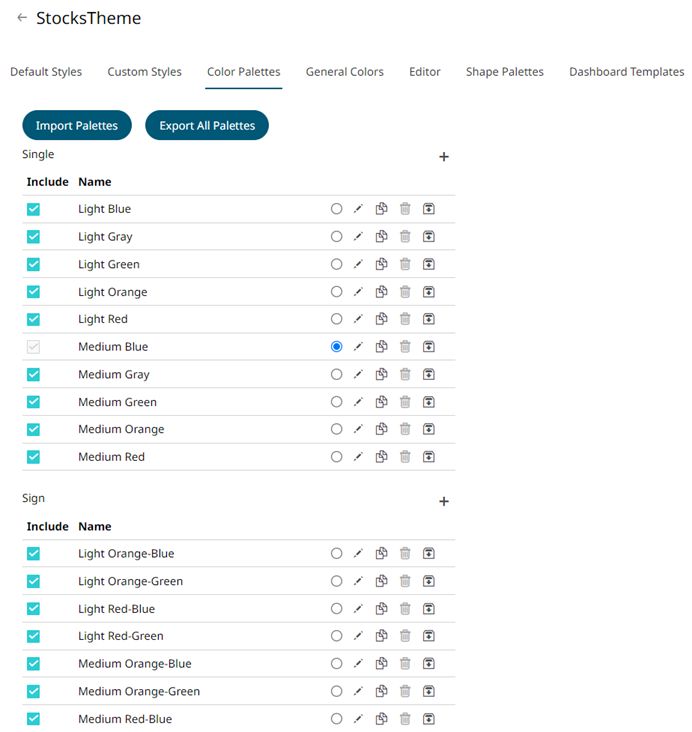Click the Import Palettes button
This screenshot has width=692, height=732.
coord(77,126)
